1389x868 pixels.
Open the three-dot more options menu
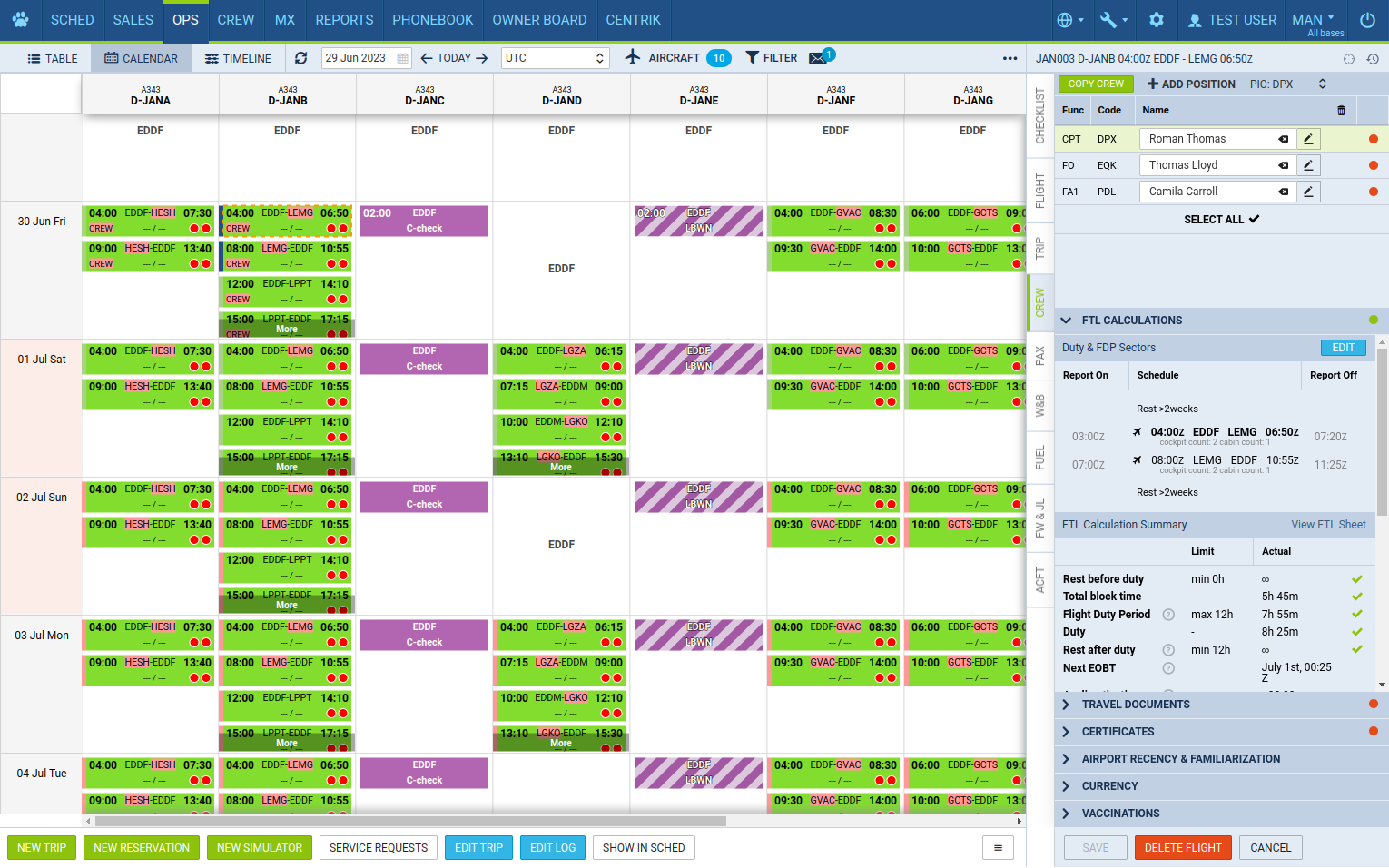click(1010, 58)
